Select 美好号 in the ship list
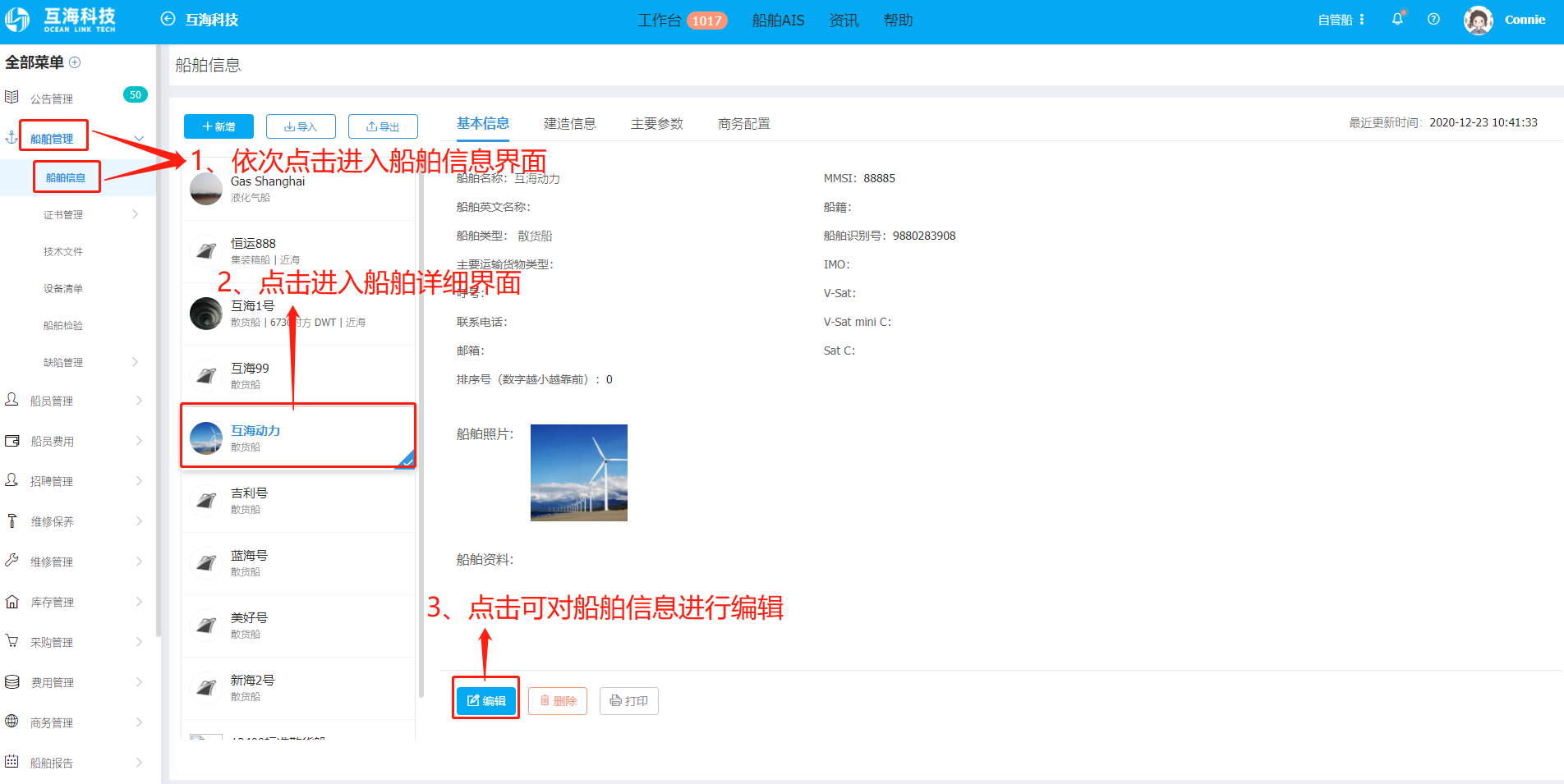The width and height of the screenshot is (1564, 784). pos(298,626)
